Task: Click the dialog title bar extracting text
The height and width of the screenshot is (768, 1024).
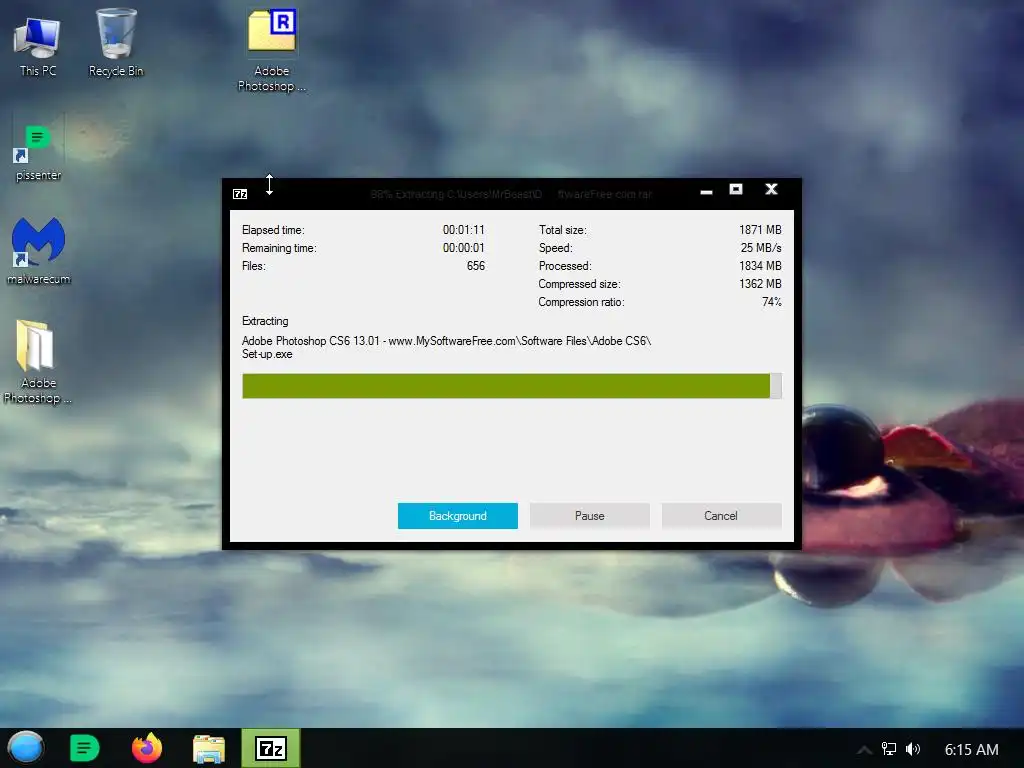Action: tap(511, 194)
